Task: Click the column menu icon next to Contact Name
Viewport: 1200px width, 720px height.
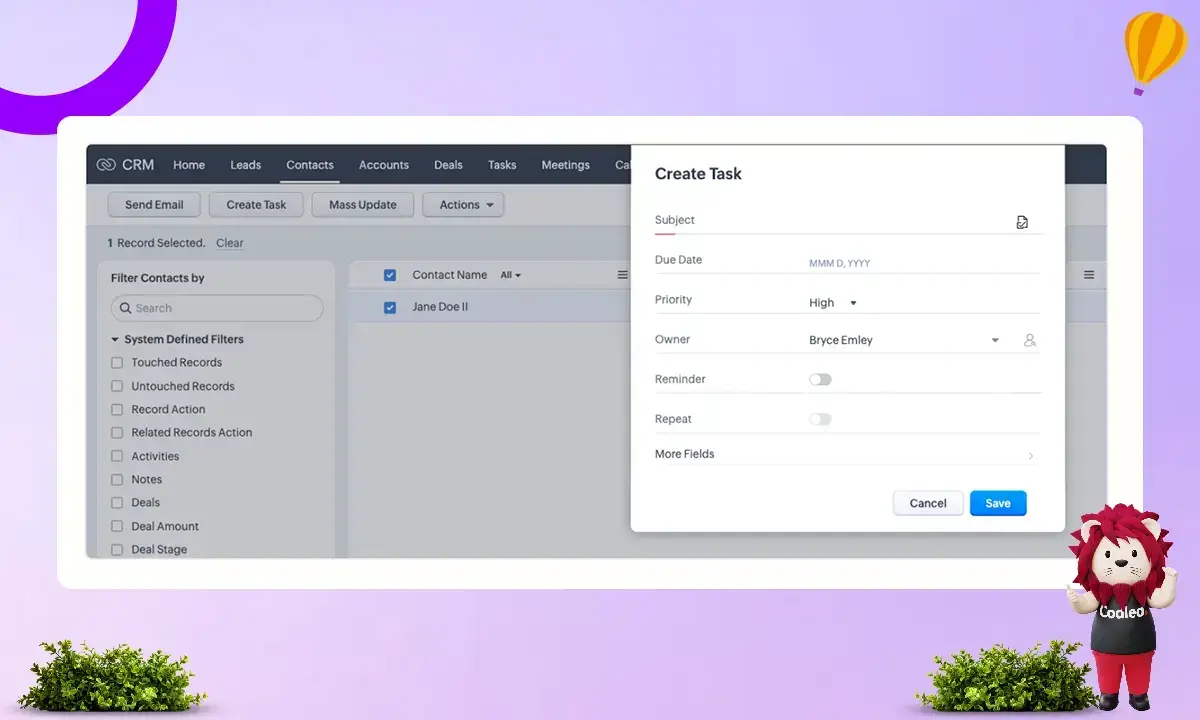Action: [x=622, y=275]
